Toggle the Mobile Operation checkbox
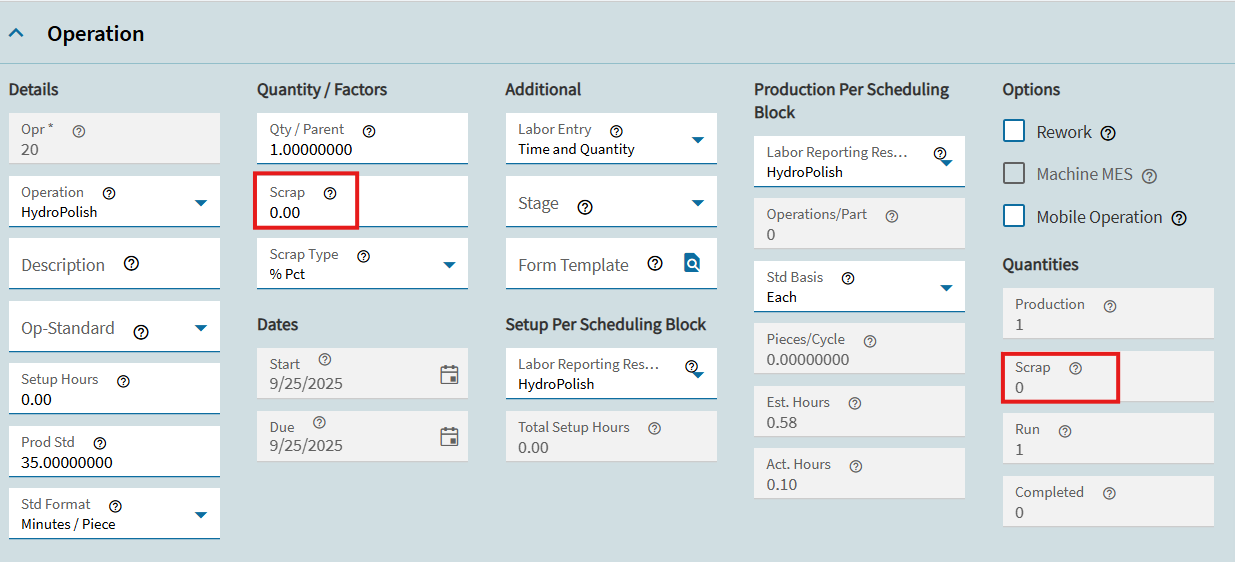The width and height of the screenshot is (1235, 562). tap(1014, 216)
